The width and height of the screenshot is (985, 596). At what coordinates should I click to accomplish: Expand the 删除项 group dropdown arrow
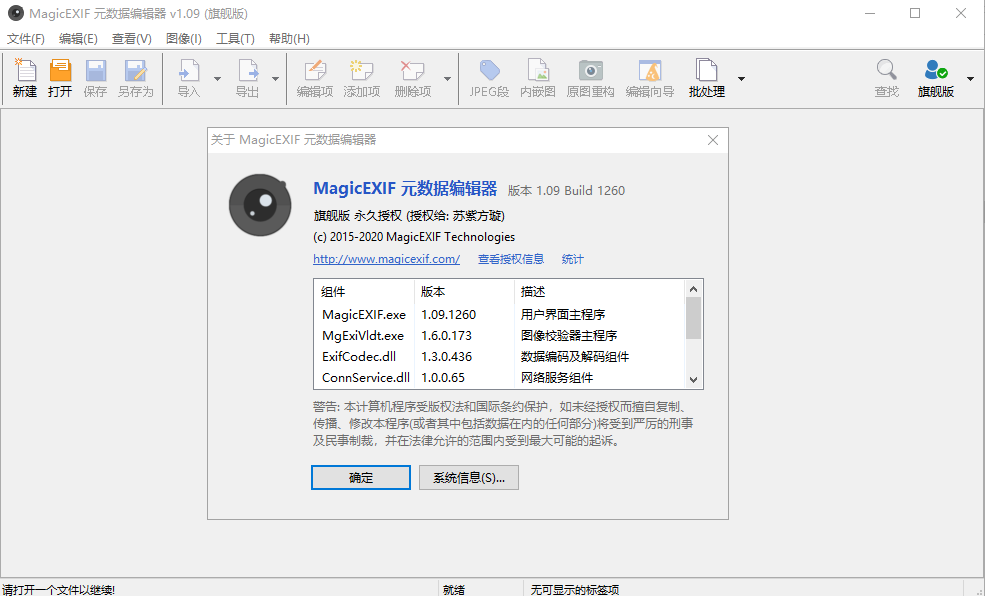447,79
